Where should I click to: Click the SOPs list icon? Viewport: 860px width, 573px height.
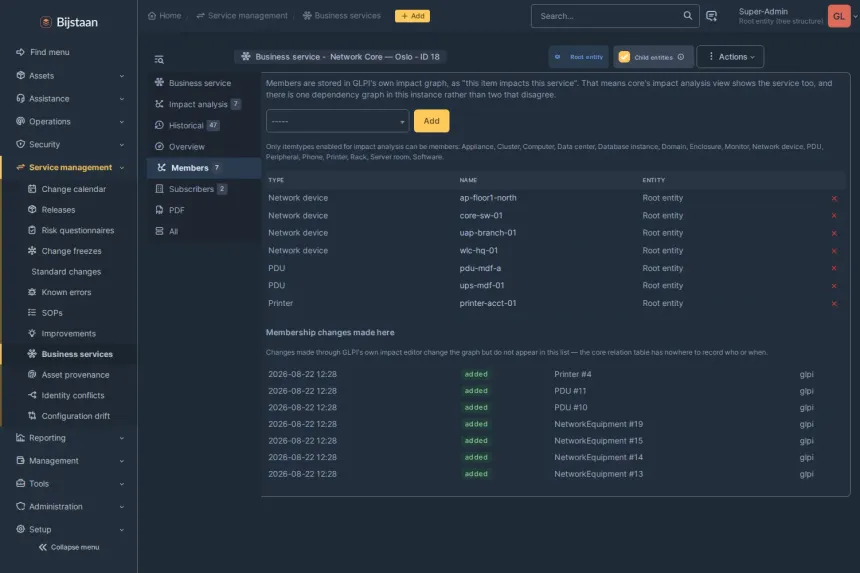(32, 313)
